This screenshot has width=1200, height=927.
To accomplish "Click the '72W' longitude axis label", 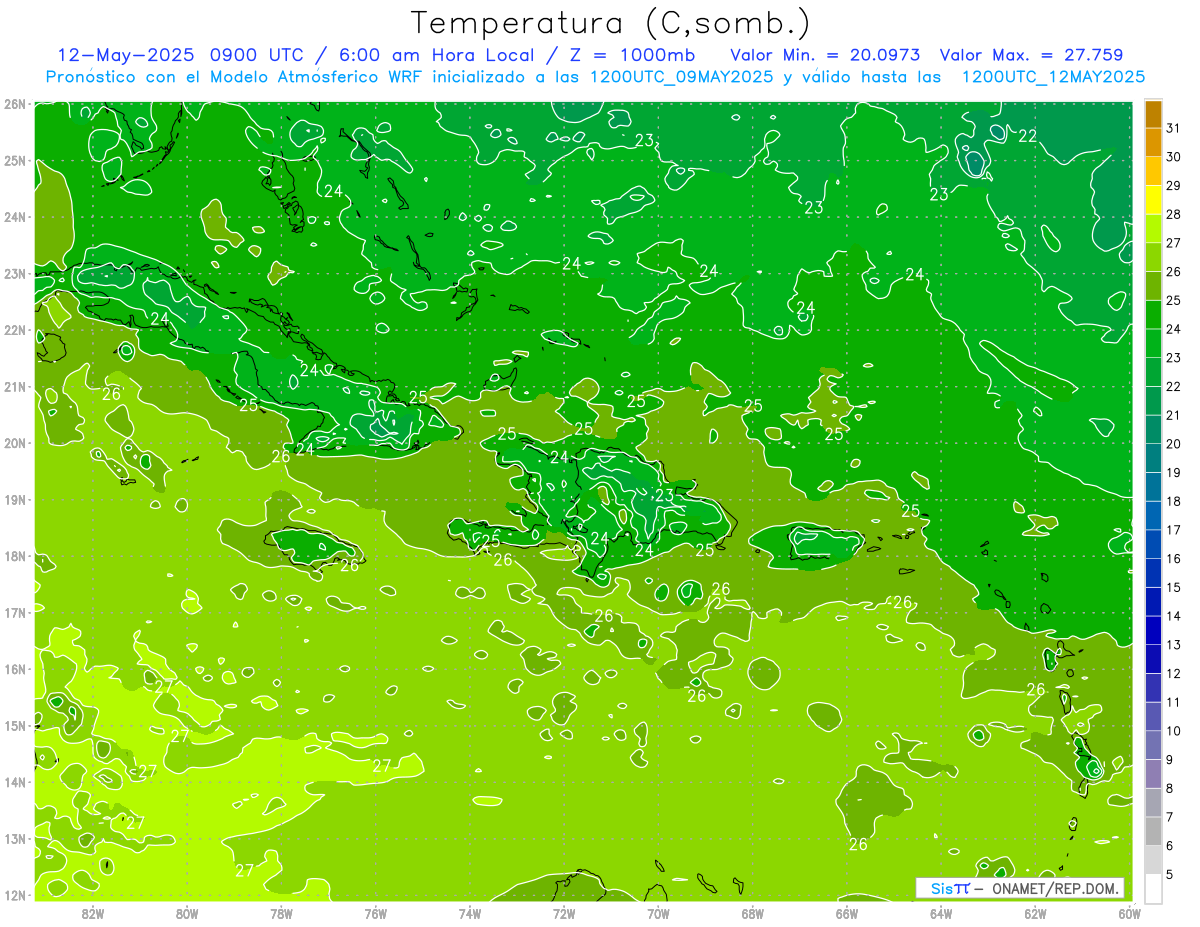I will coord(564,912).
